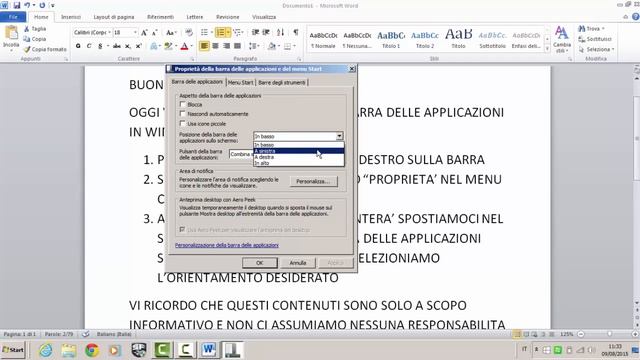
Task: Click the Windows Start button
Action: pos(13,350)
